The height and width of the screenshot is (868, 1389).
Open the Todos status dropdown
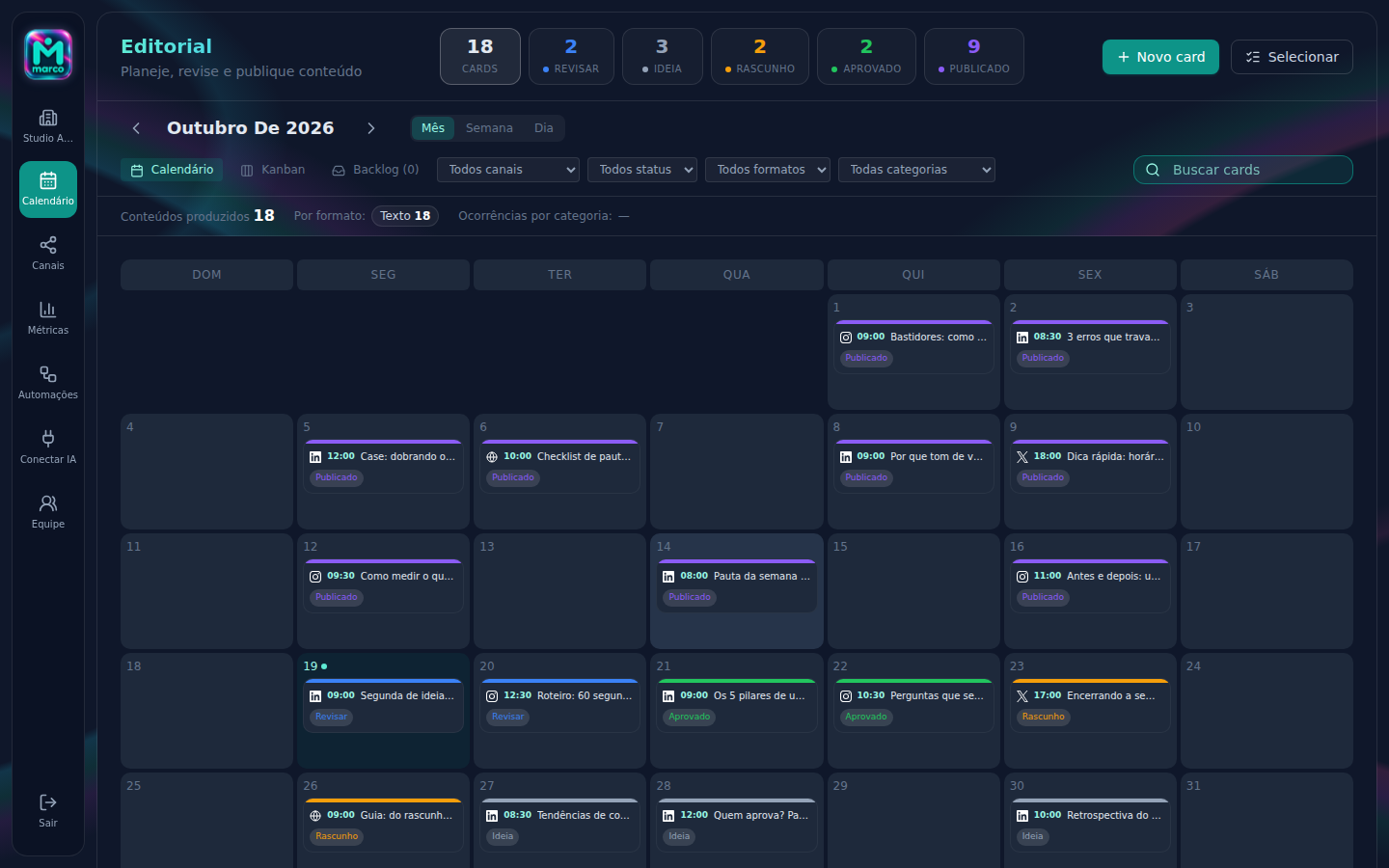point(642,170)
